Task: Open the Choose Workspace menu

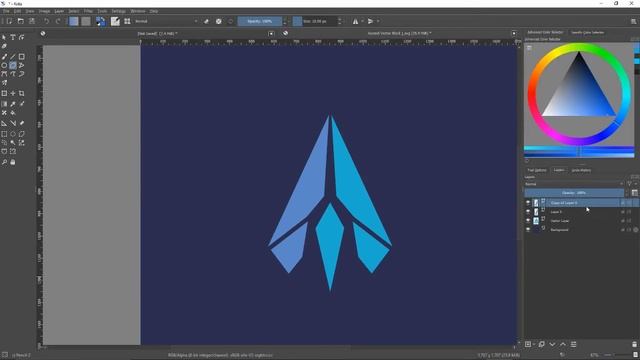Action: click(x=633, y=21)
